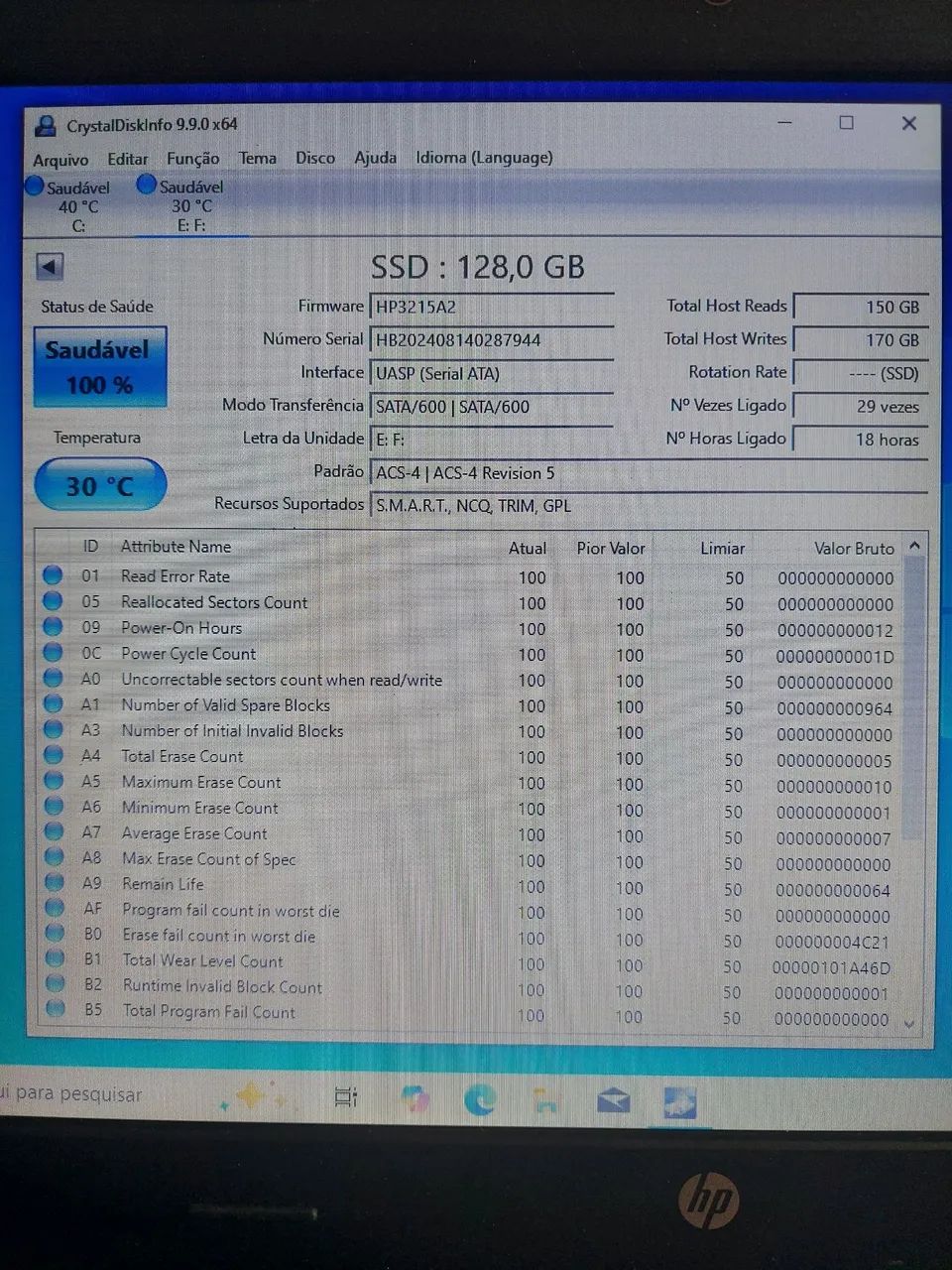This screenshot has height=1270, width=952.
Task: Click the scroll down arrow of the attribute list
Action: click(909, 1022)
